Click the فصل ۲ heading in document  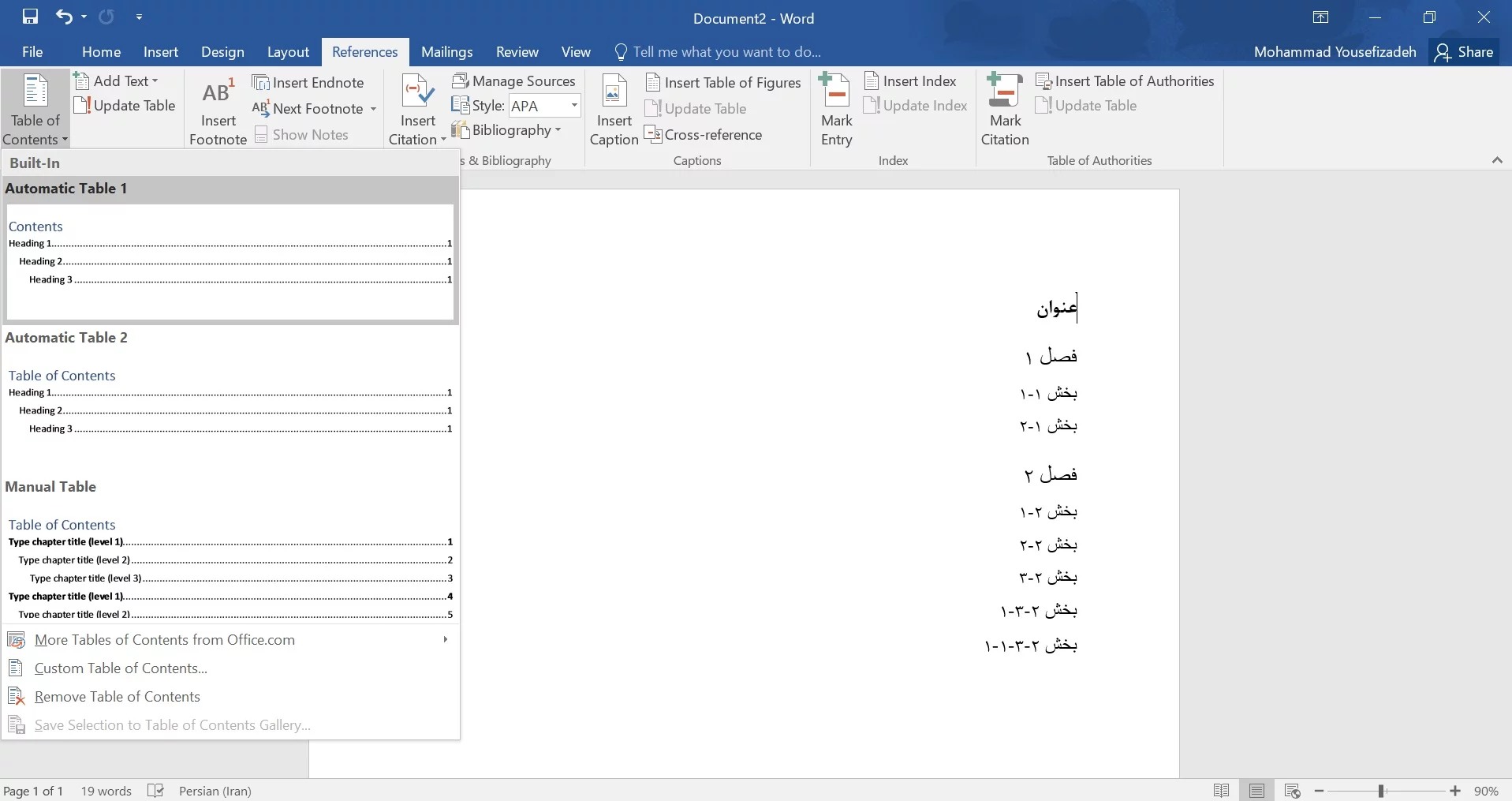pyautogui.click(x=1051, y=474)
